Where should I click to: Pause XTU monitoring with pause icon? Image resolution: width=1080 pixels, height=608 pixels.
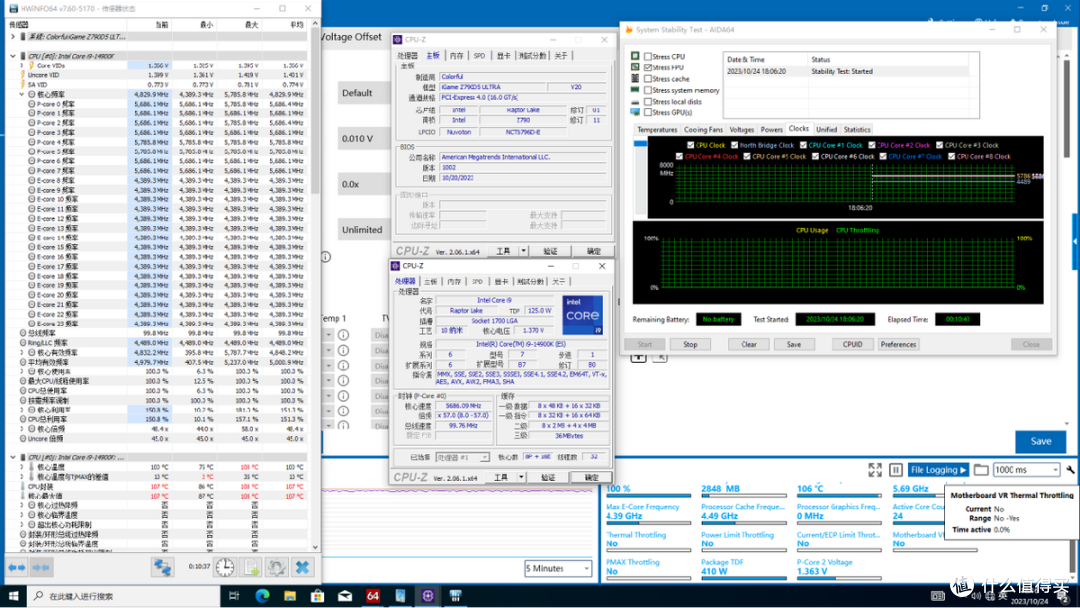[x=895, y=470]
